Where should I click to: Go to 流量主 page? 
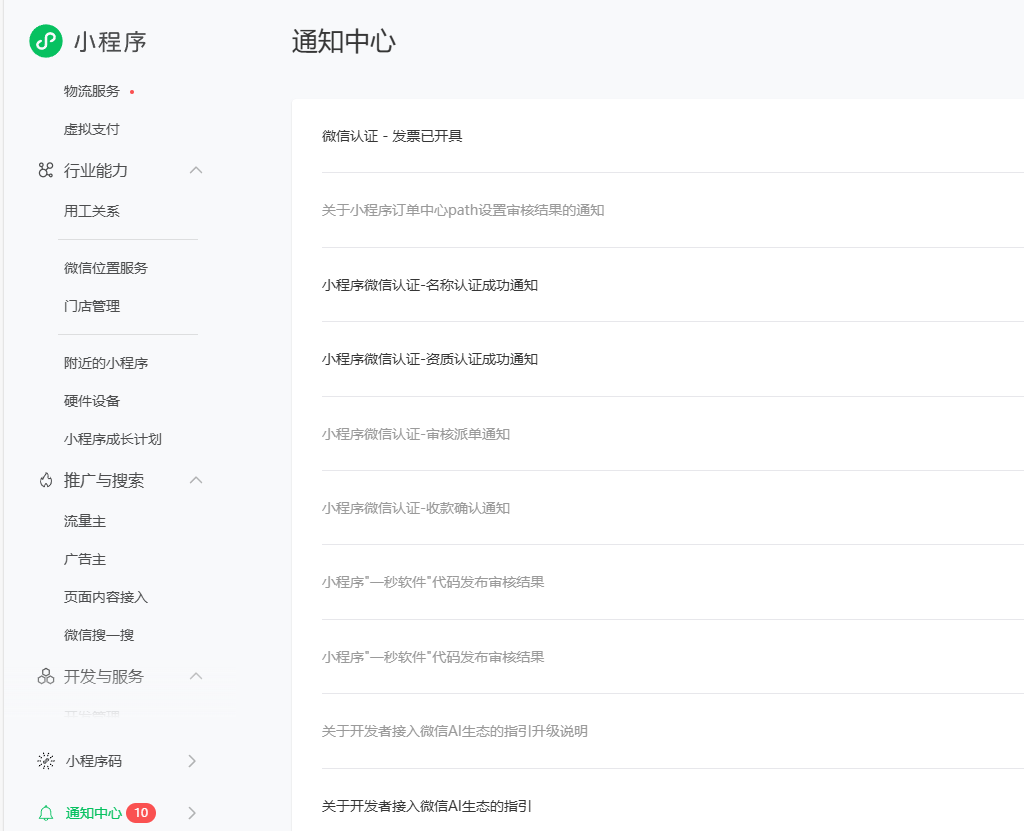tap(85, 521)
